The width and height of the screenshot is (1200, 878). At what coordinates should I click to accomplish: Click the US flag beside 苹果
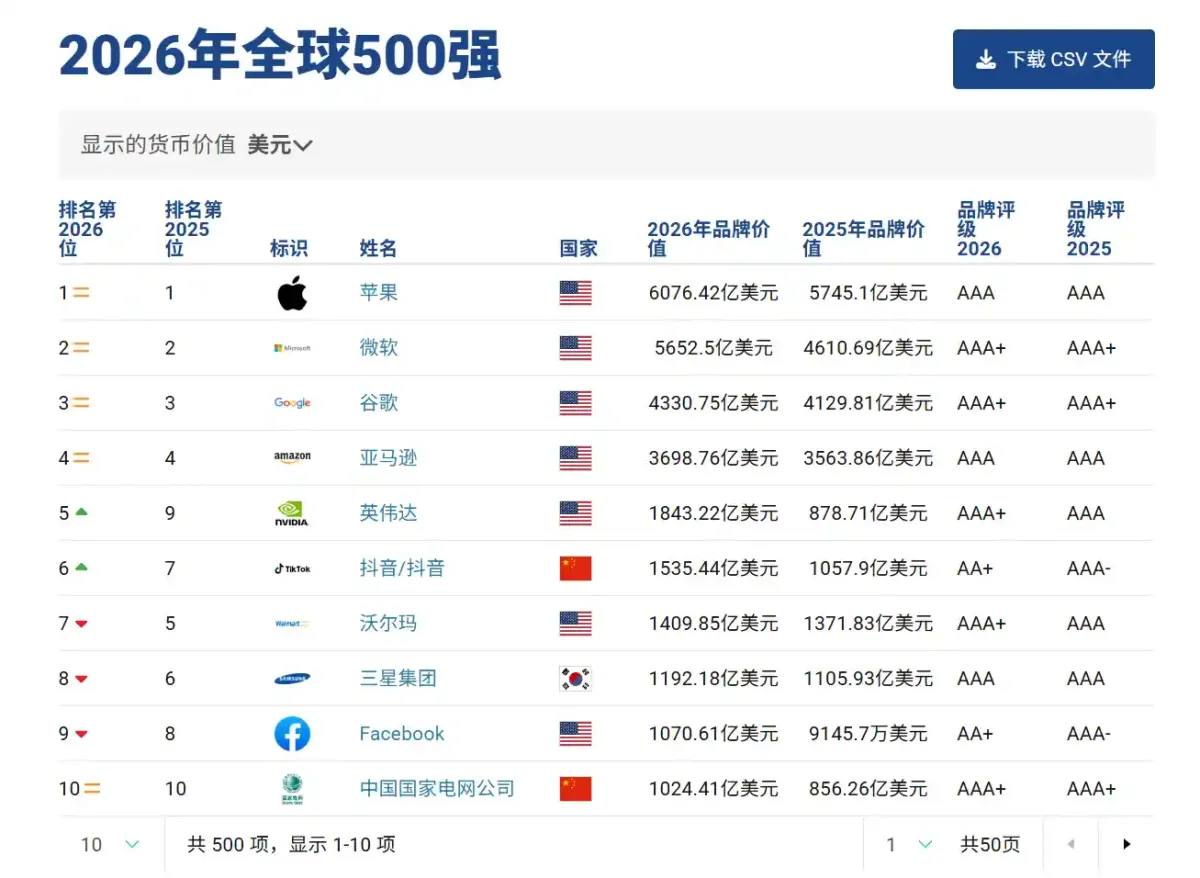click(x=575, y=293)
